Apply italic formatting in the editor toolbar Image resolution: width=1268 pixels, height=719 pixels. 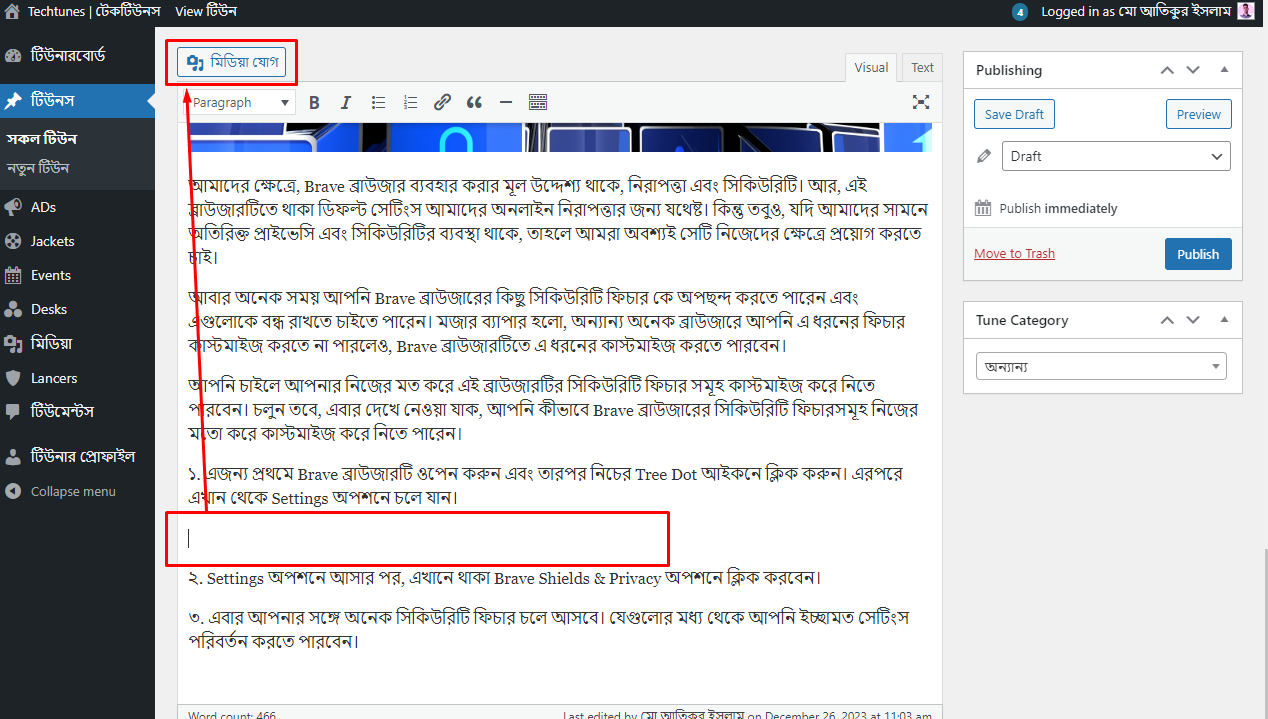[345, 101]
